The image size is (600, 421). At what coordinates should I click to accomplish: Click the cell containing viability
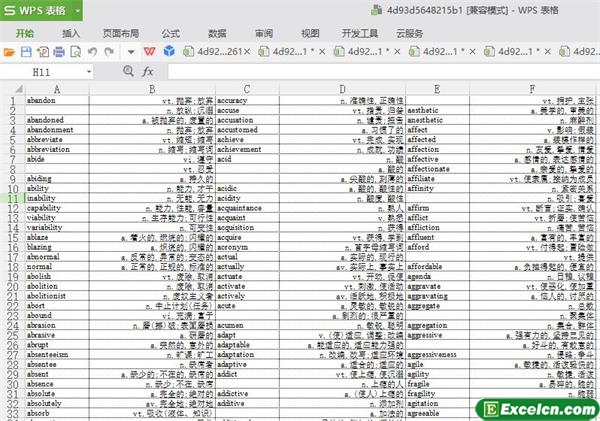tap(57, 218)
